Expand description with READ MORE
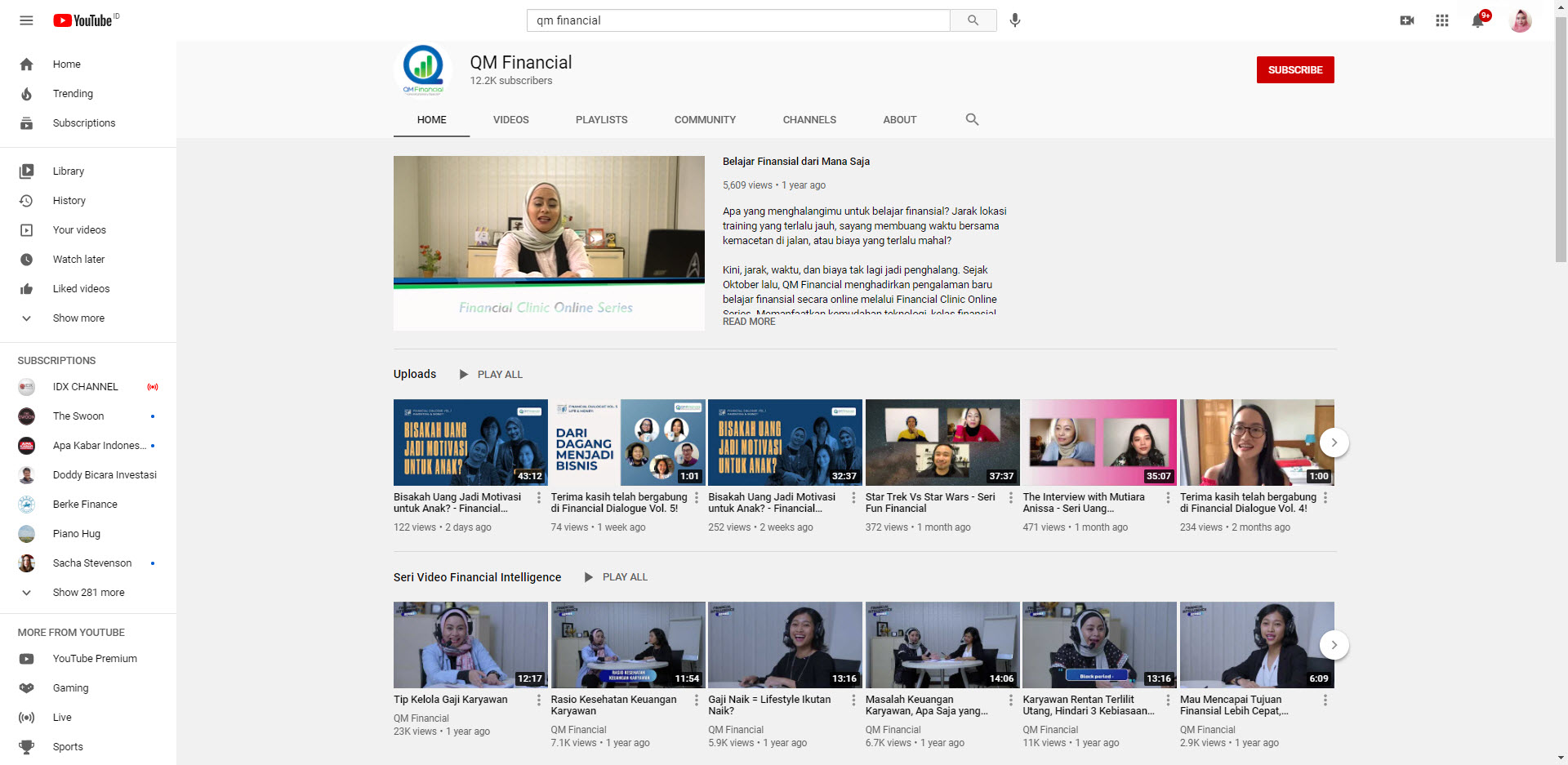Screen dimensions: 1568x765 (749, 322)
